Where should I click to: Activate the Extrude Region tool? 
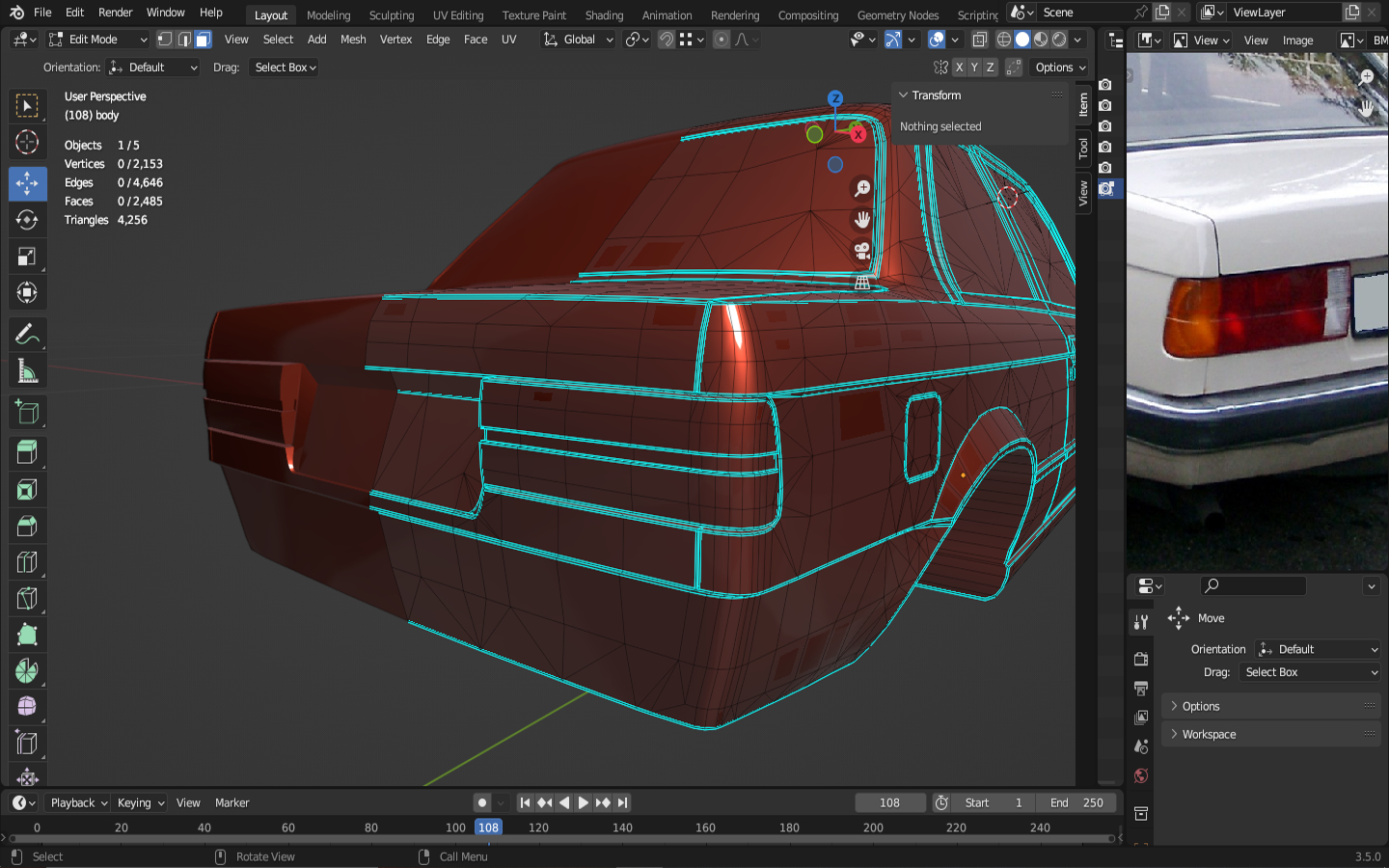tap(27, 452)
